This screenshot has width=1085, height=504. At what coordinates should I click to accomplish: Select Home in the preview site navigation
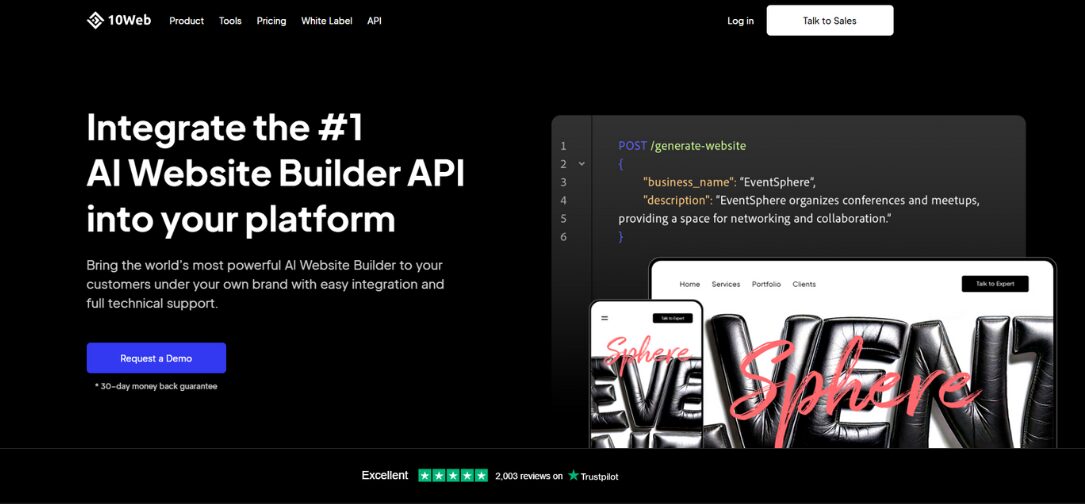click(690, 284)
